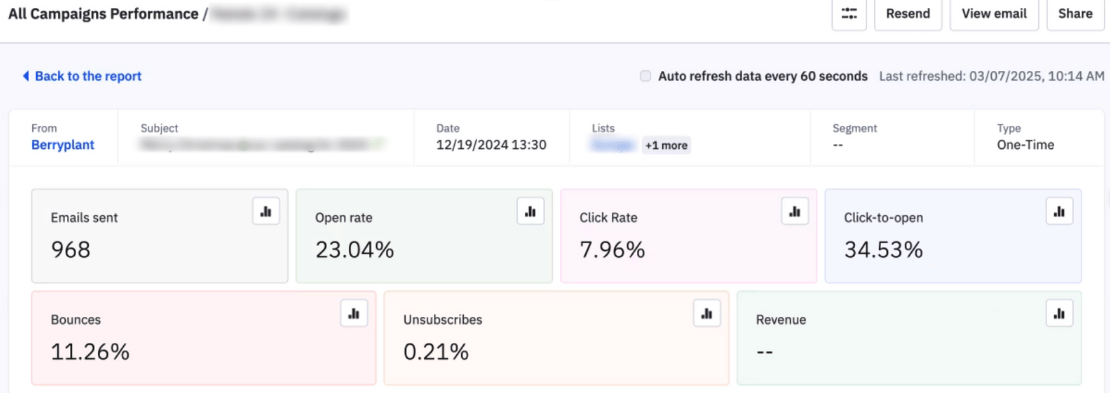Select the blurred list name tag
The height and width of the screenshot is (393, 1110).
point(614,146)
